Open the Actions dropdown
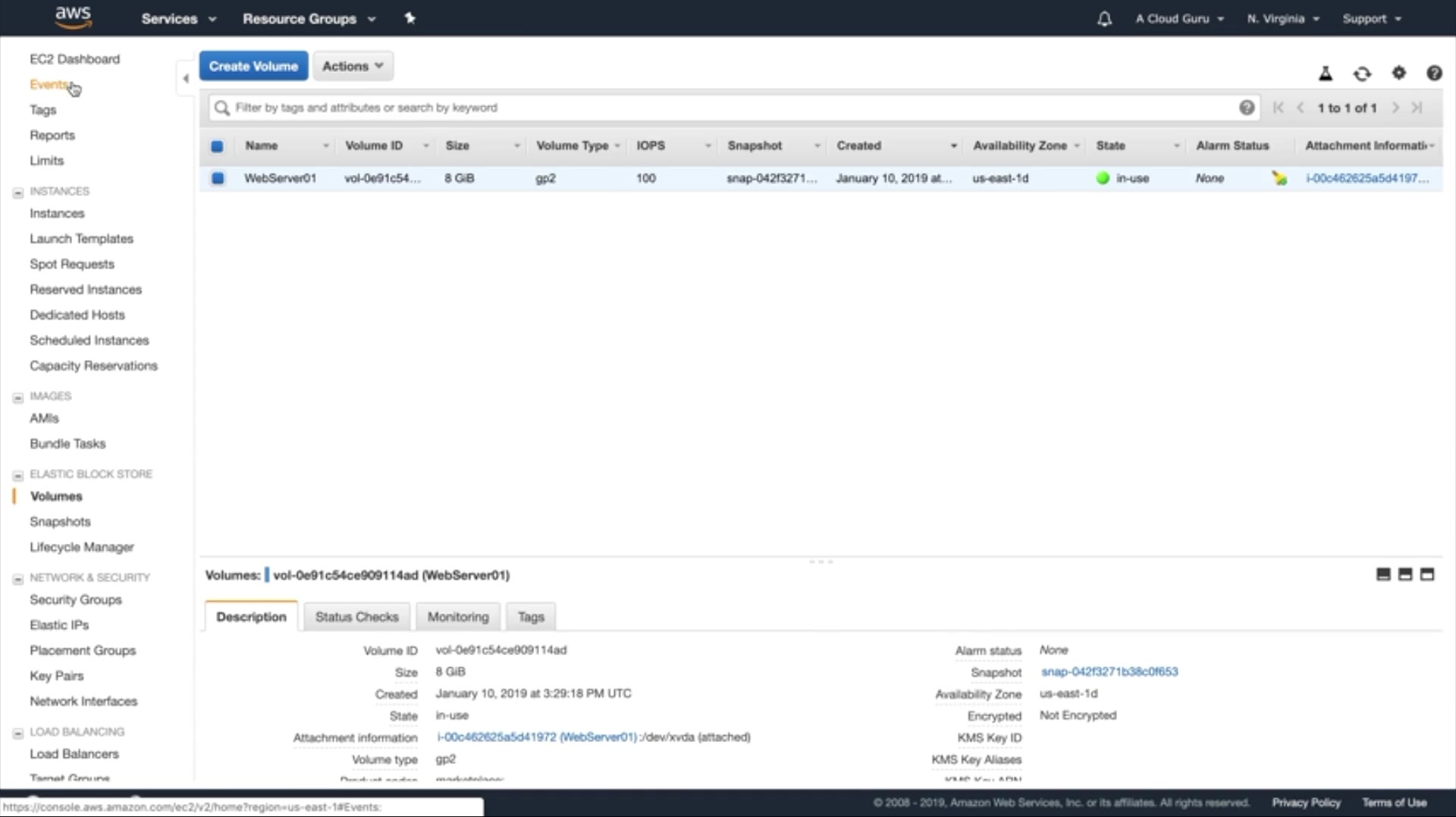Image resolution: width=1456 pixels, height=817 pixels. pos(353,66)
